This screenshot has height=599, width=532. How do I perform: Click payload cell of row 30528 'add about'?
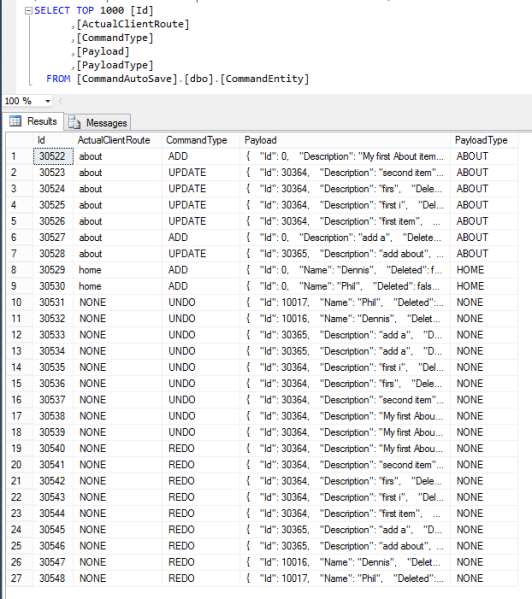(x=345, y=254)
